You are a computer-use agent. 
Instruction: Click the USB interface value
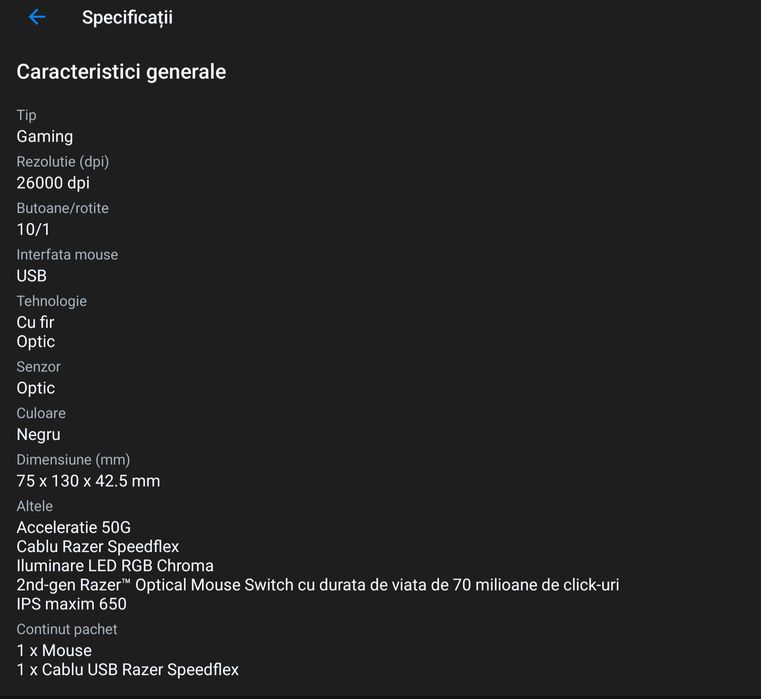point(32,276)
